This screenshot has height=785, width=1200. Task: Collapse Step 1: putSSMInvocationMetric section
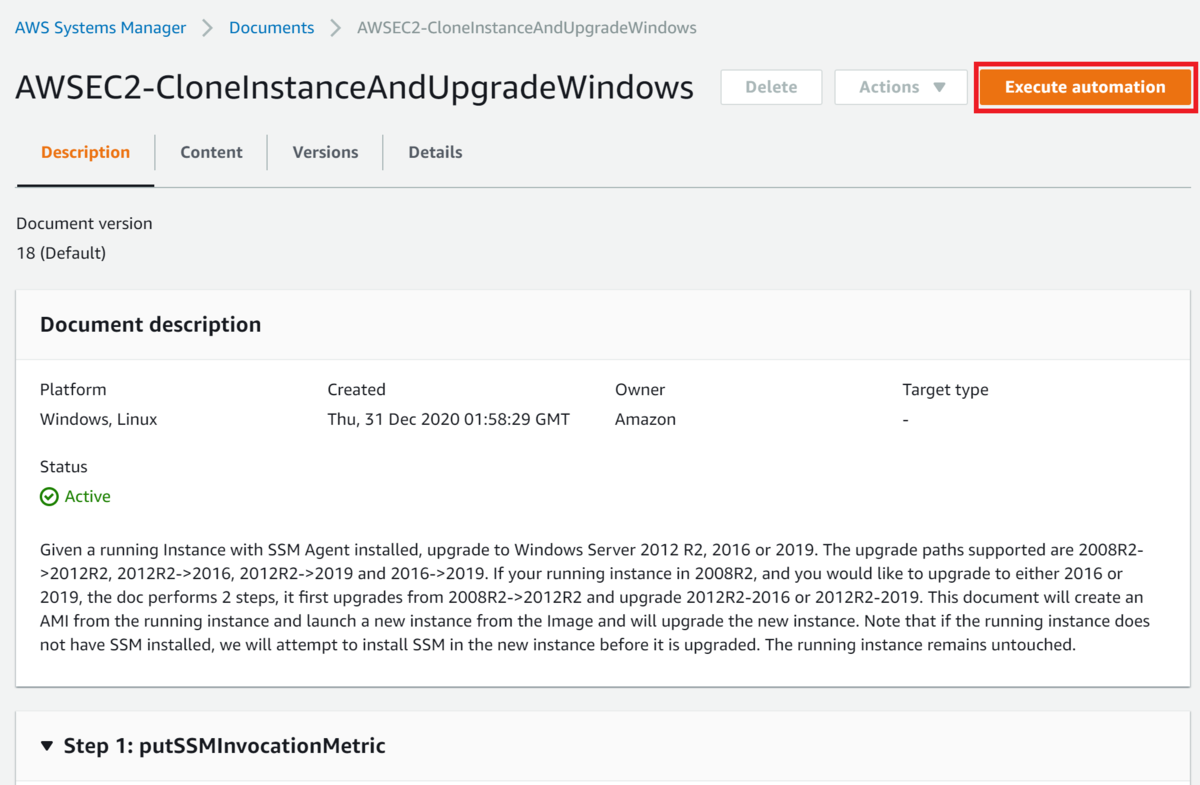(48, 746)
